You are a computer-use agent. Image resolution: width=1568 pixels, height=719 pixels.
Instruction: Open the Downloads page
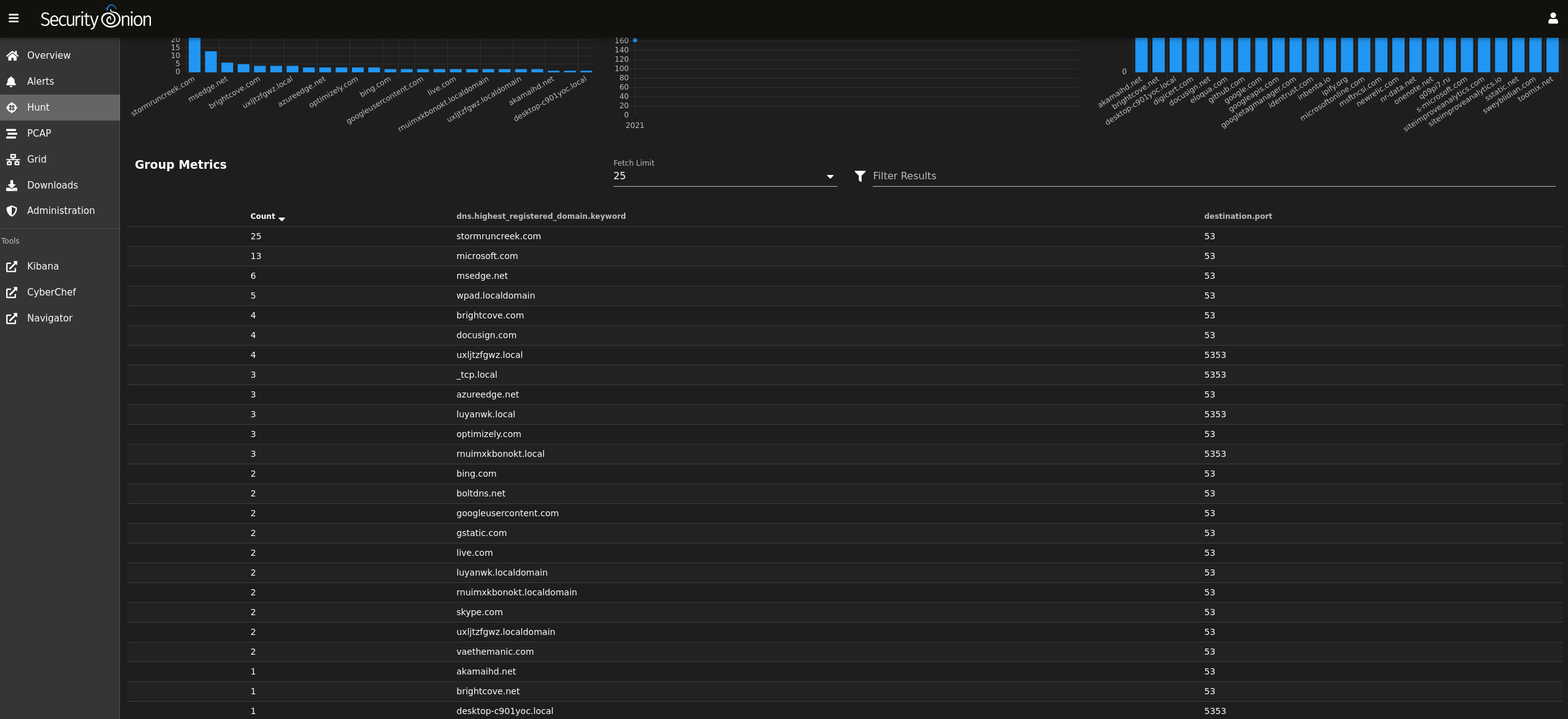click(60, 185)
